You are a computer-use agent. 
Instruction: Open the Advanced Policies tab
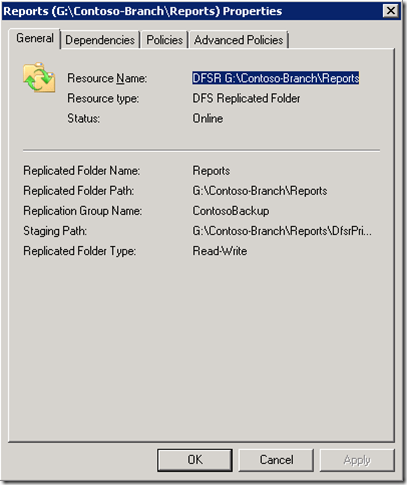pyautogui.click(x=239, y=40)
